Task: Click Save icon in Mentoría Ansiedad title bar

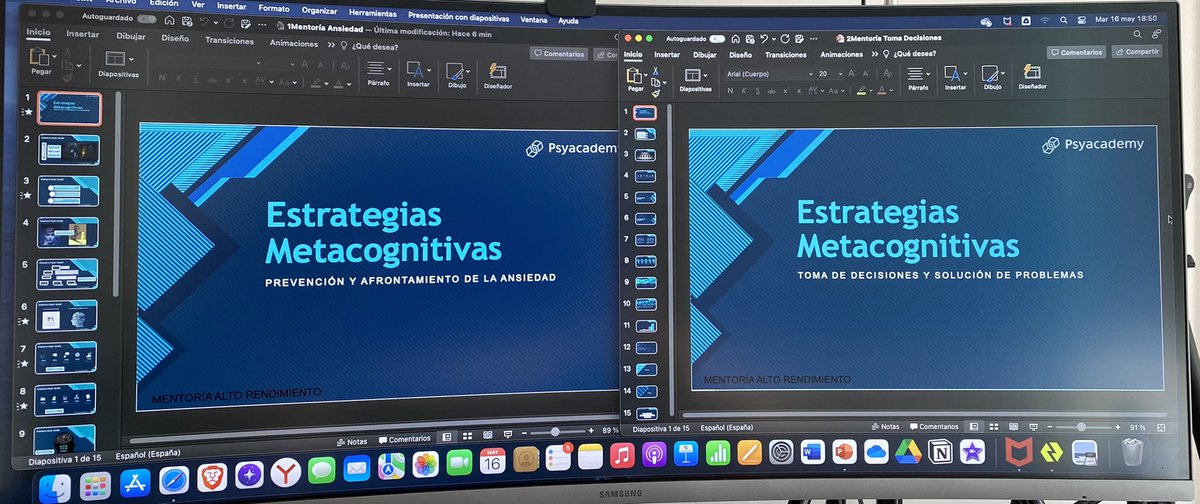Action: (x=189, y=19)
